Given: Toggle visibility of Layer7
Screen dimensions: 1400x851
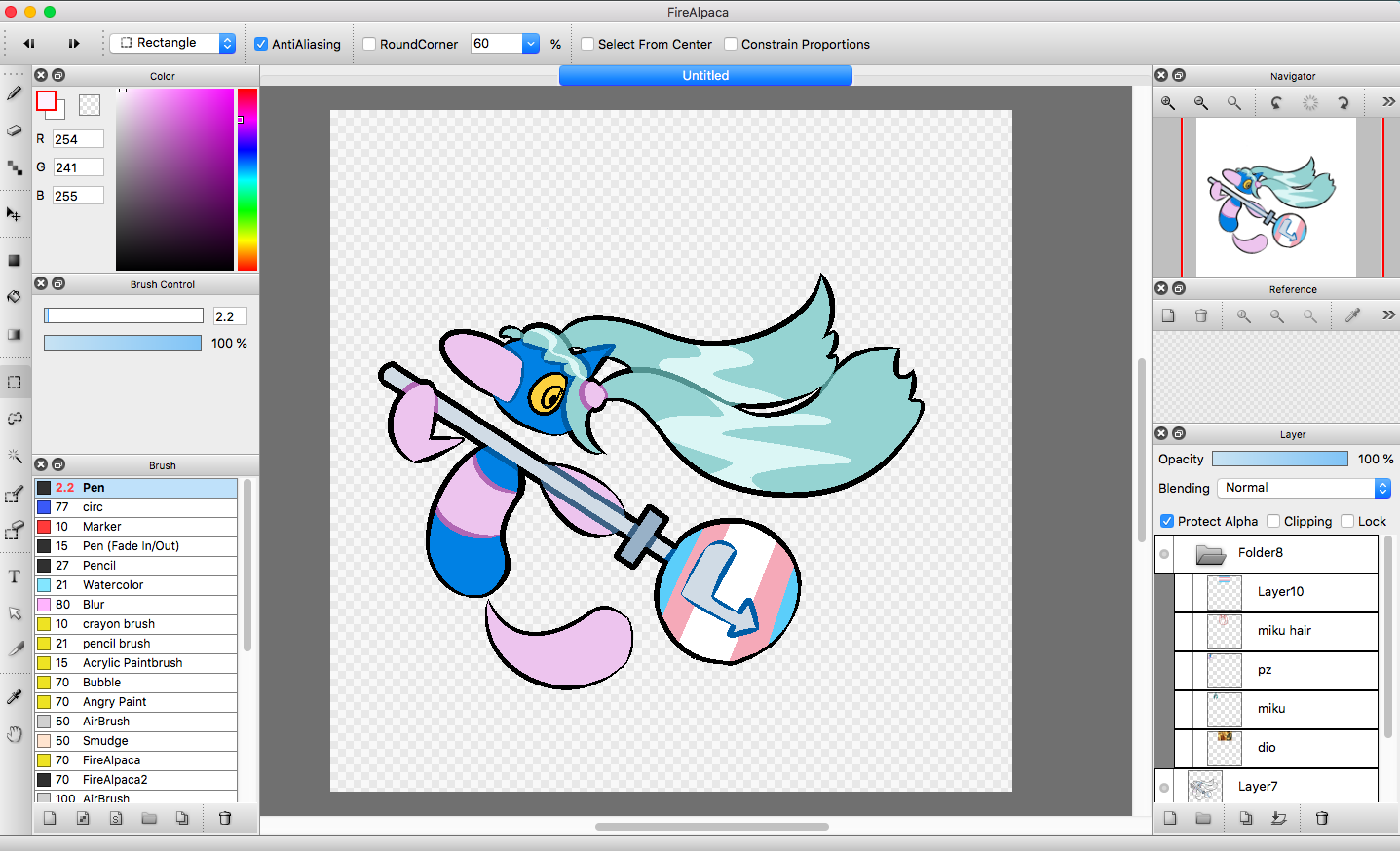Looking at the screenshot, I should click(1164, 788).
